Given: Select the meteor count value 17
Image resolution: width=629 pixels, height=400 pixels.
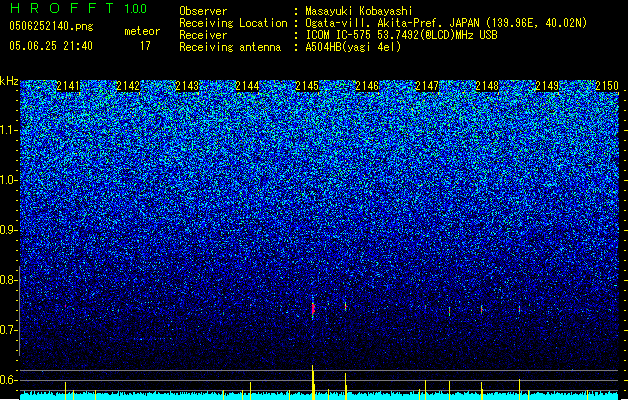Looking at the screenshot, I should click(x=145, y=46).
